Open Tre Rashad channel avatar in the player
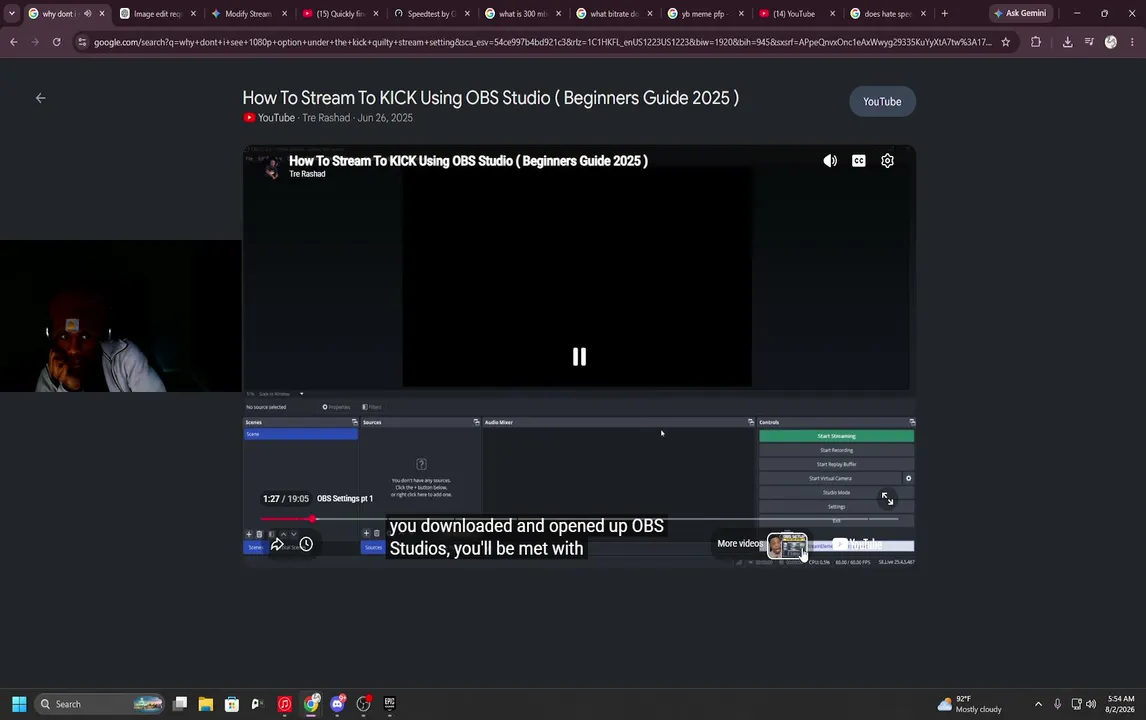 [272, 167]
